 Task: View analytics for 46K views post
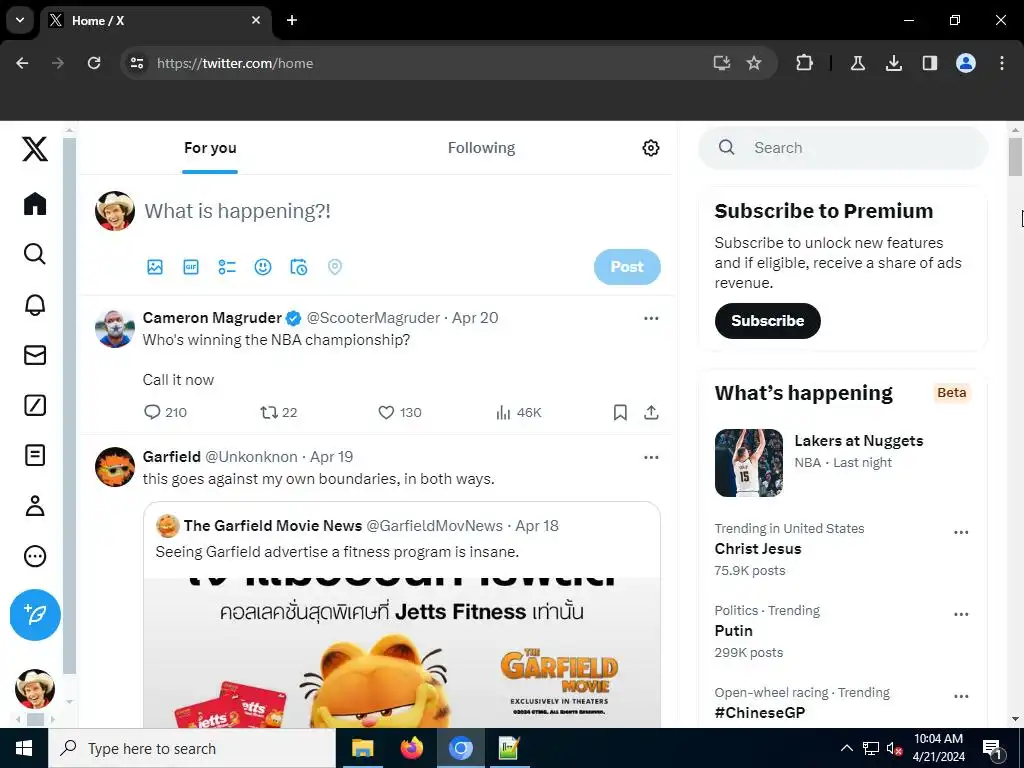tap(519, 413)
